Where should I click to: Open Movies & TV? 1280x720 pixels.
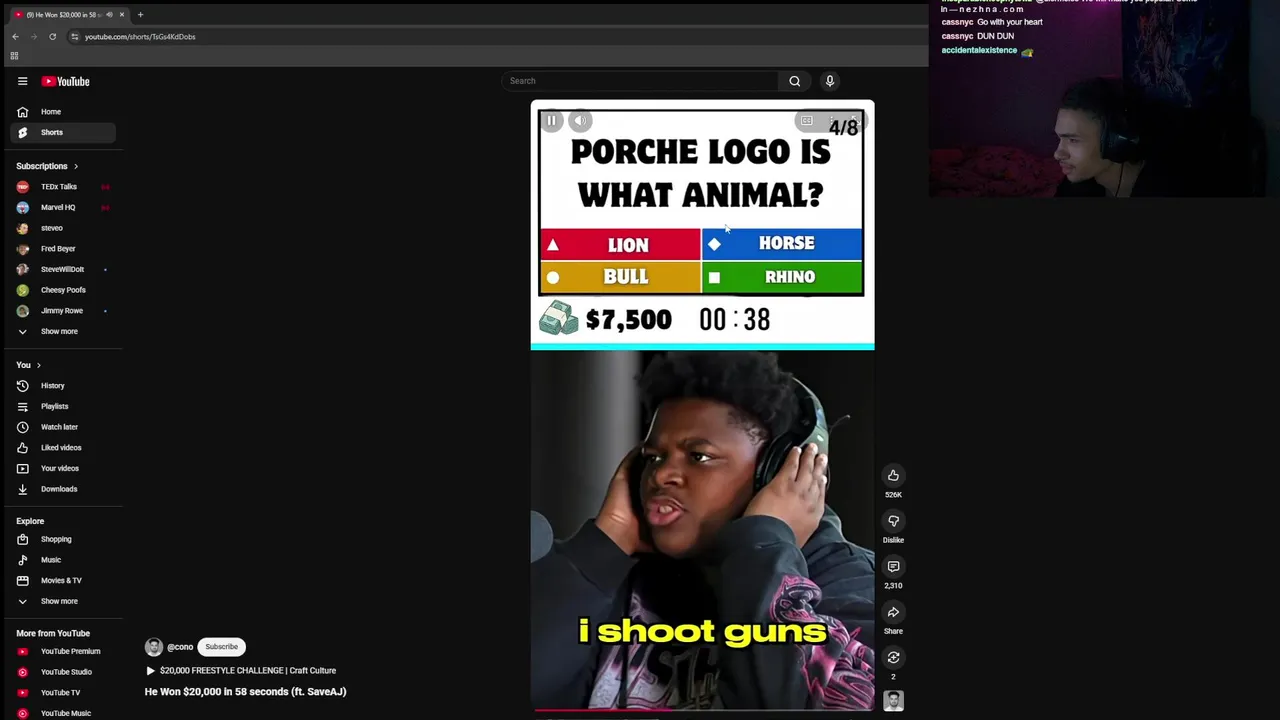point(62,580)
